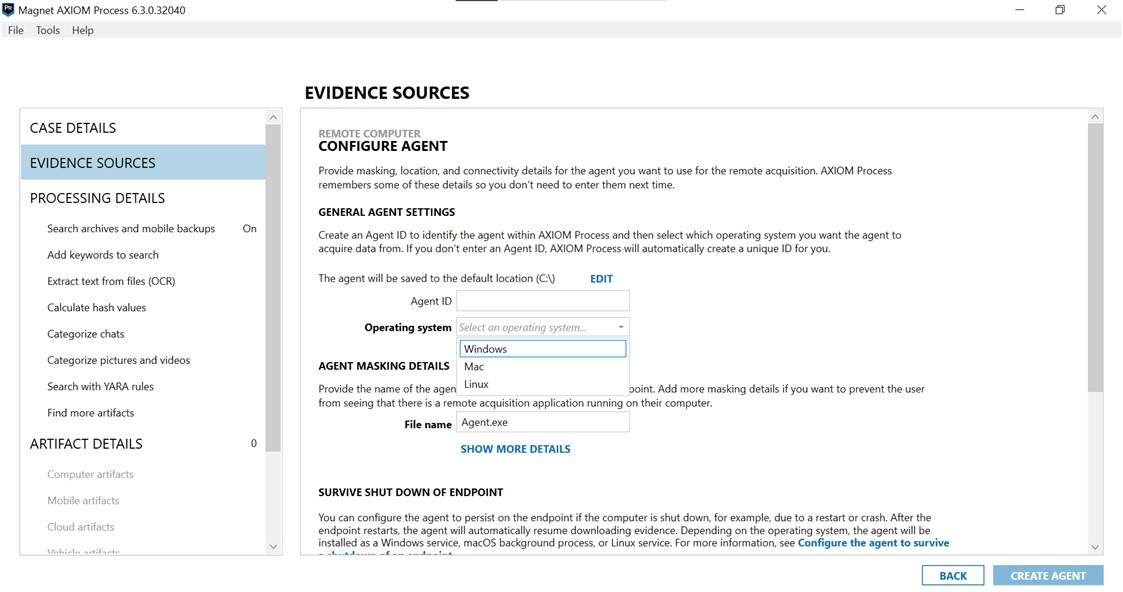Open the Help menu
1123x592 pixels.
82,30
